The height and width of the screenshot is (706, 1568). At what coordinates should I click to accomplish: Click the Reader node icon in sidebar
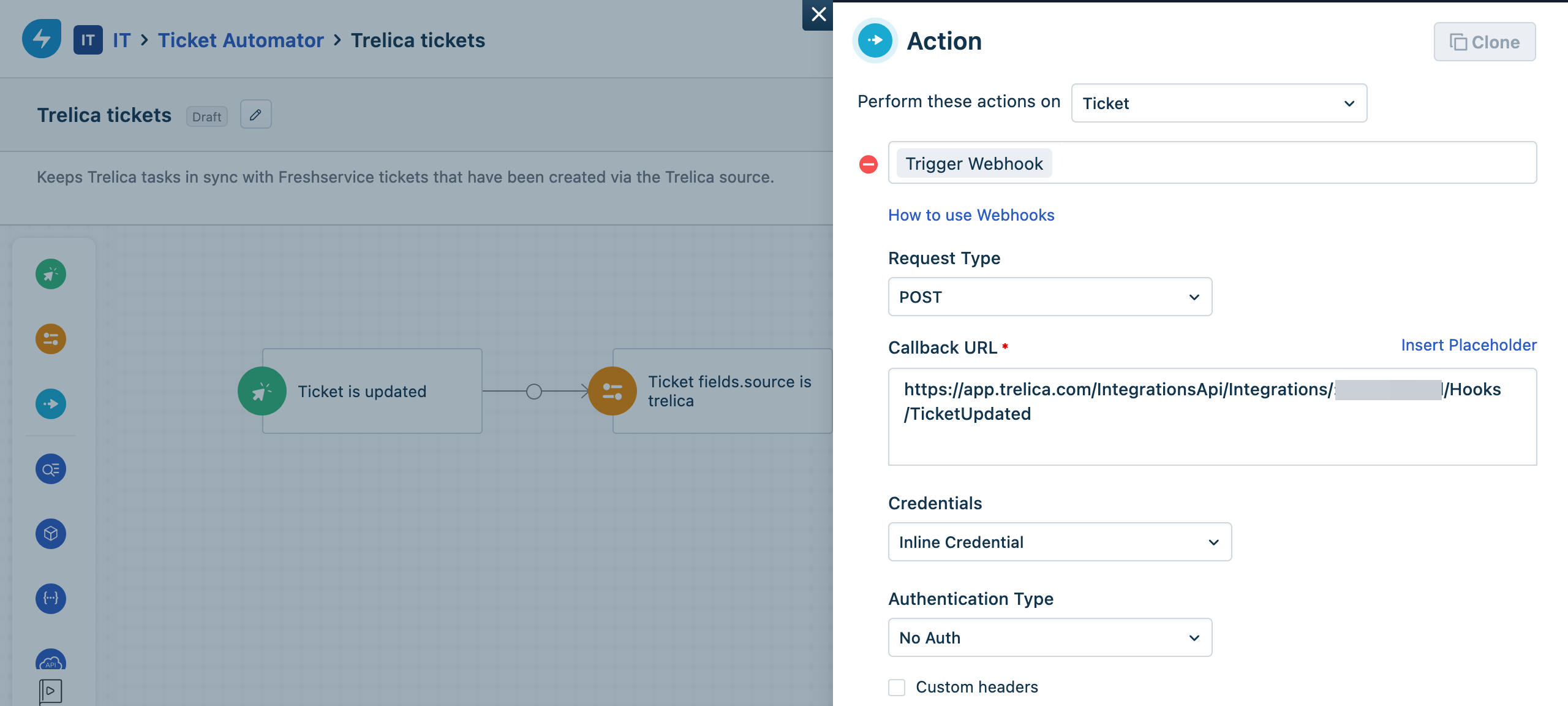point(51,469)
